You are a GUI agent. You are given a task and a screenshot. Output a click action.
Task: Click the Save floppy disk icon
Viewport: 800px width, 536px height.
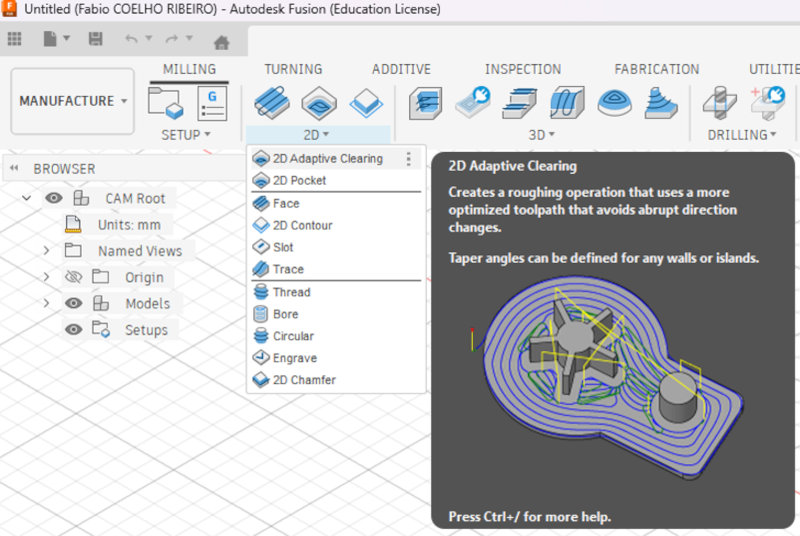[x=95, y=39]
